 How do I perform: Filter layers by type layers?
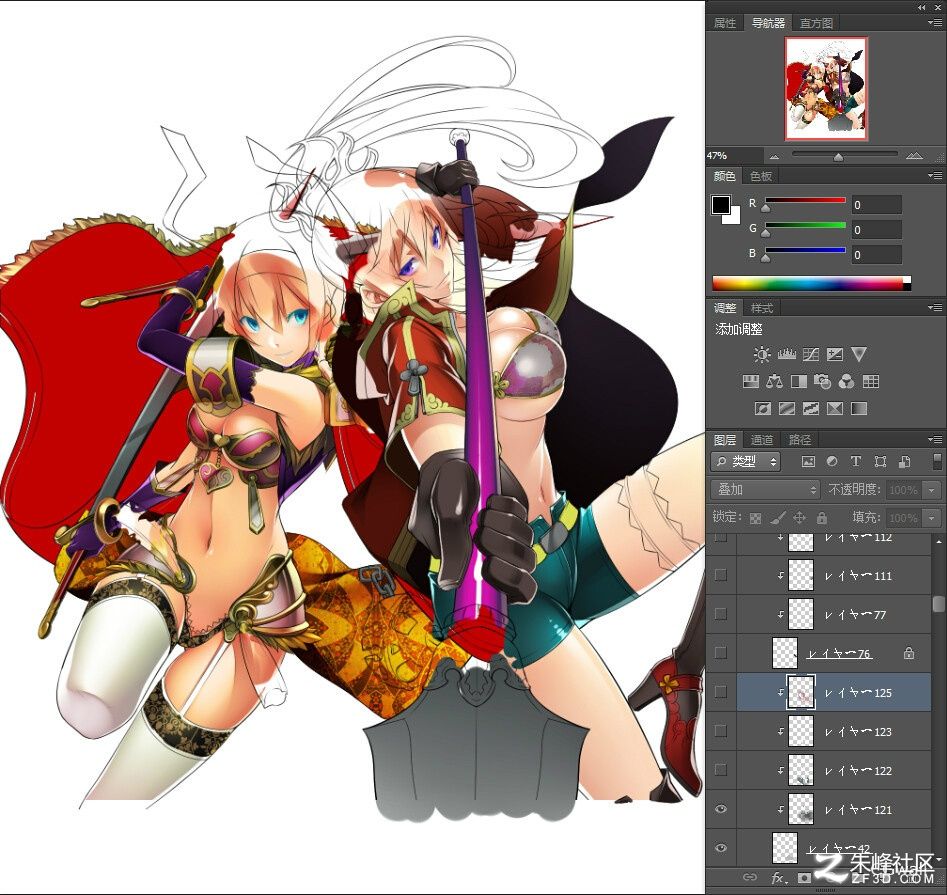pyautogui.click(x=856, y=462)
